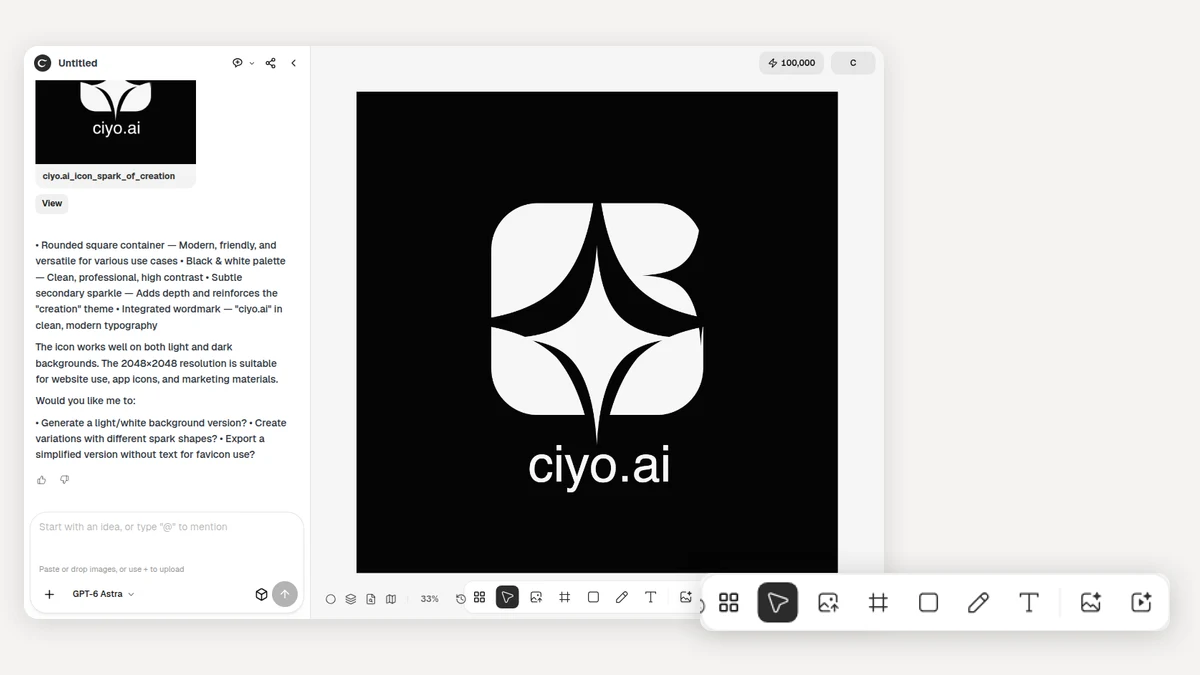Click the AI image generator icon in enlarged toolbar
This screenshot has height=675, width=1200.
tap(1091, 602)
